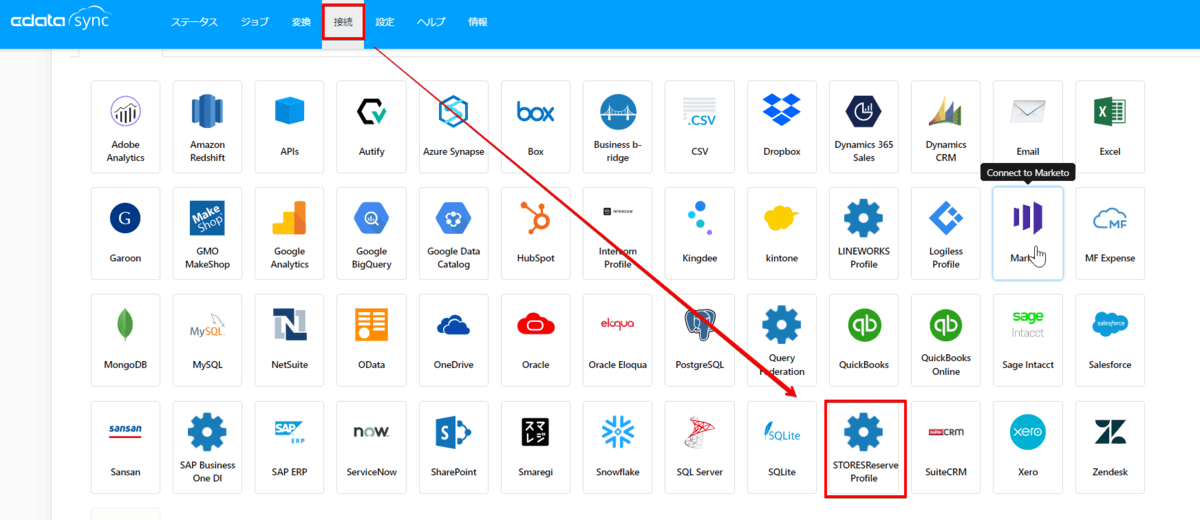The height and width of the screenshot is (520, 1200).
Task: Select the Azure Synapse connector
Action: coord(453,127)
